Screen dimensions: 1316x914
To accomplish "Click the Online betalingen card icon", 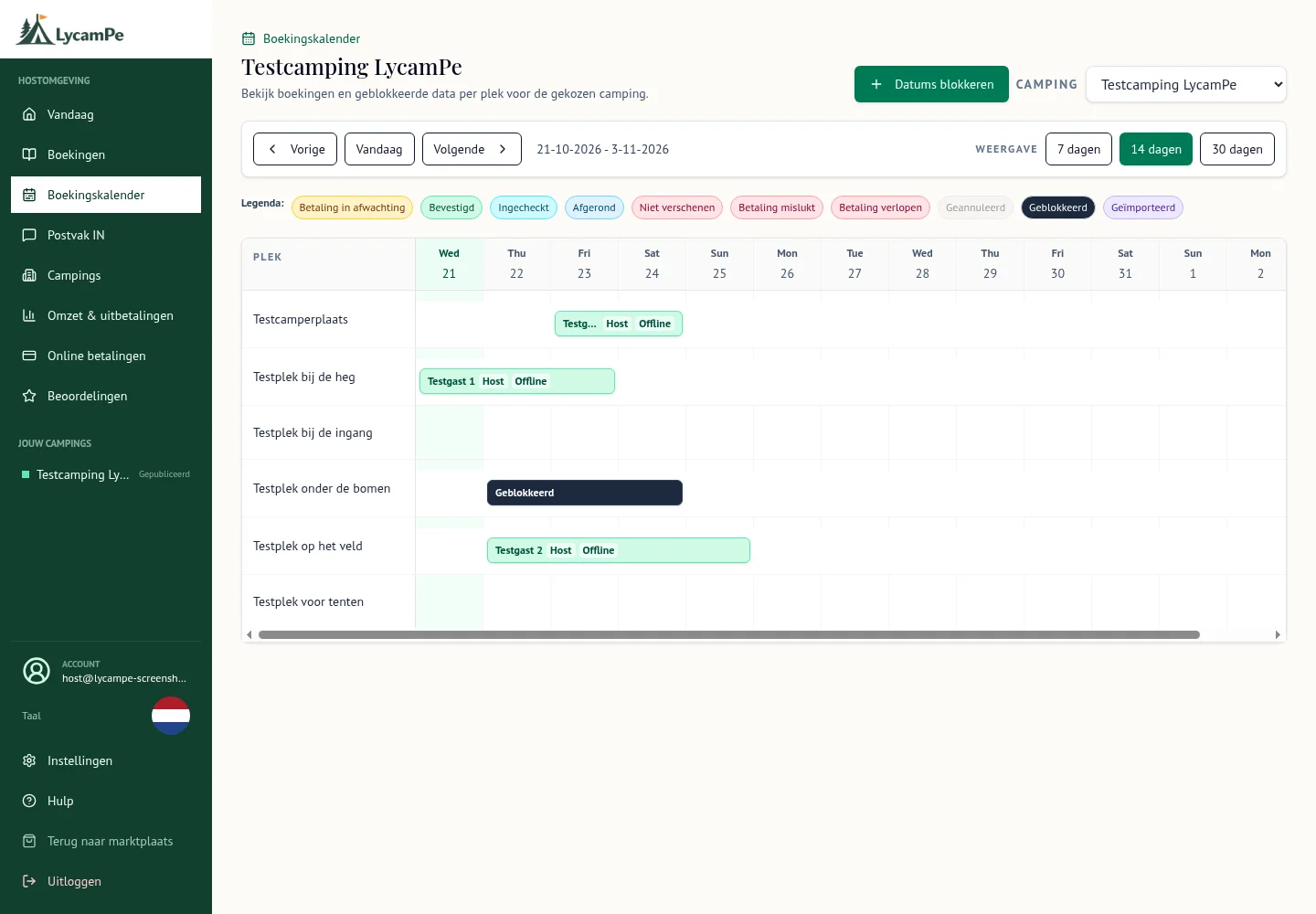I will click(29, 356).
